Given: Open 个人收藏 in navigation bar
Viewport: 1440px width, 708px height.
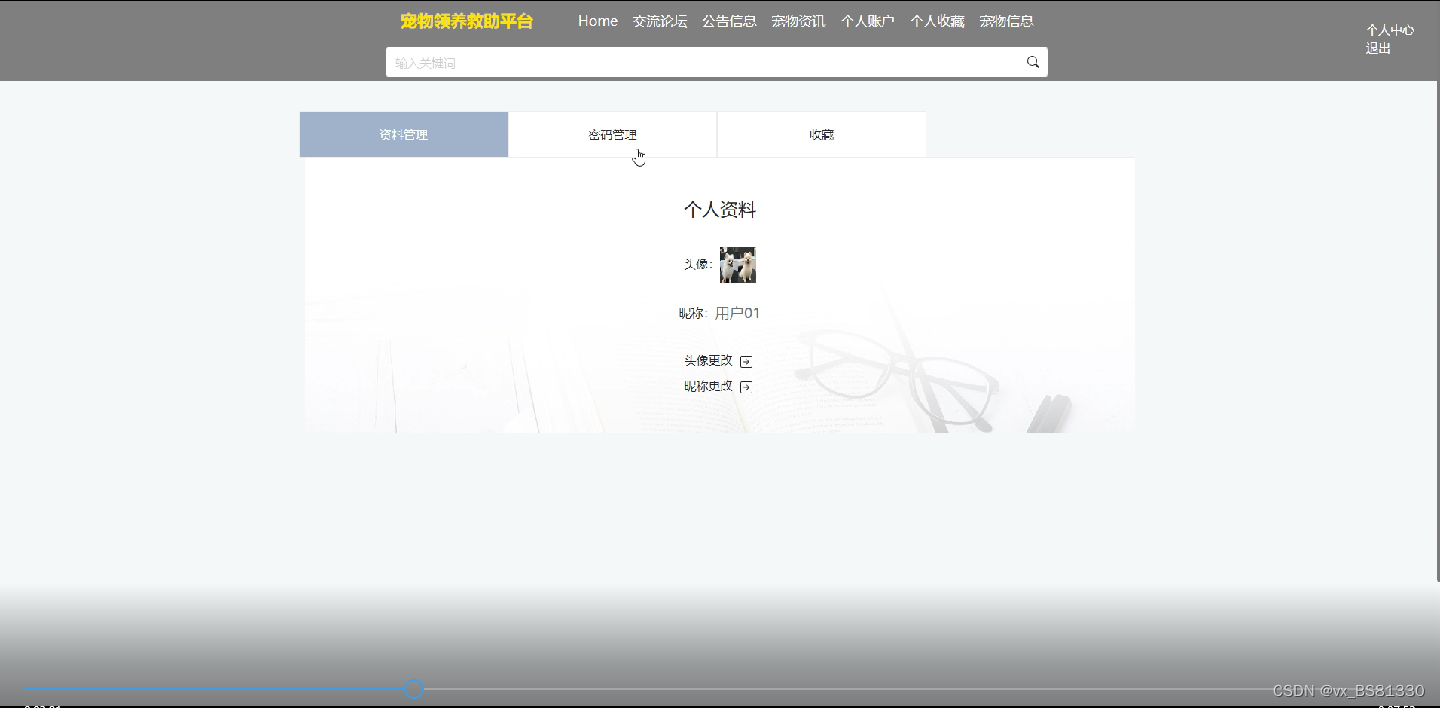Looking at the screenshot, I should pyautogui.click(x=937, y=21).
